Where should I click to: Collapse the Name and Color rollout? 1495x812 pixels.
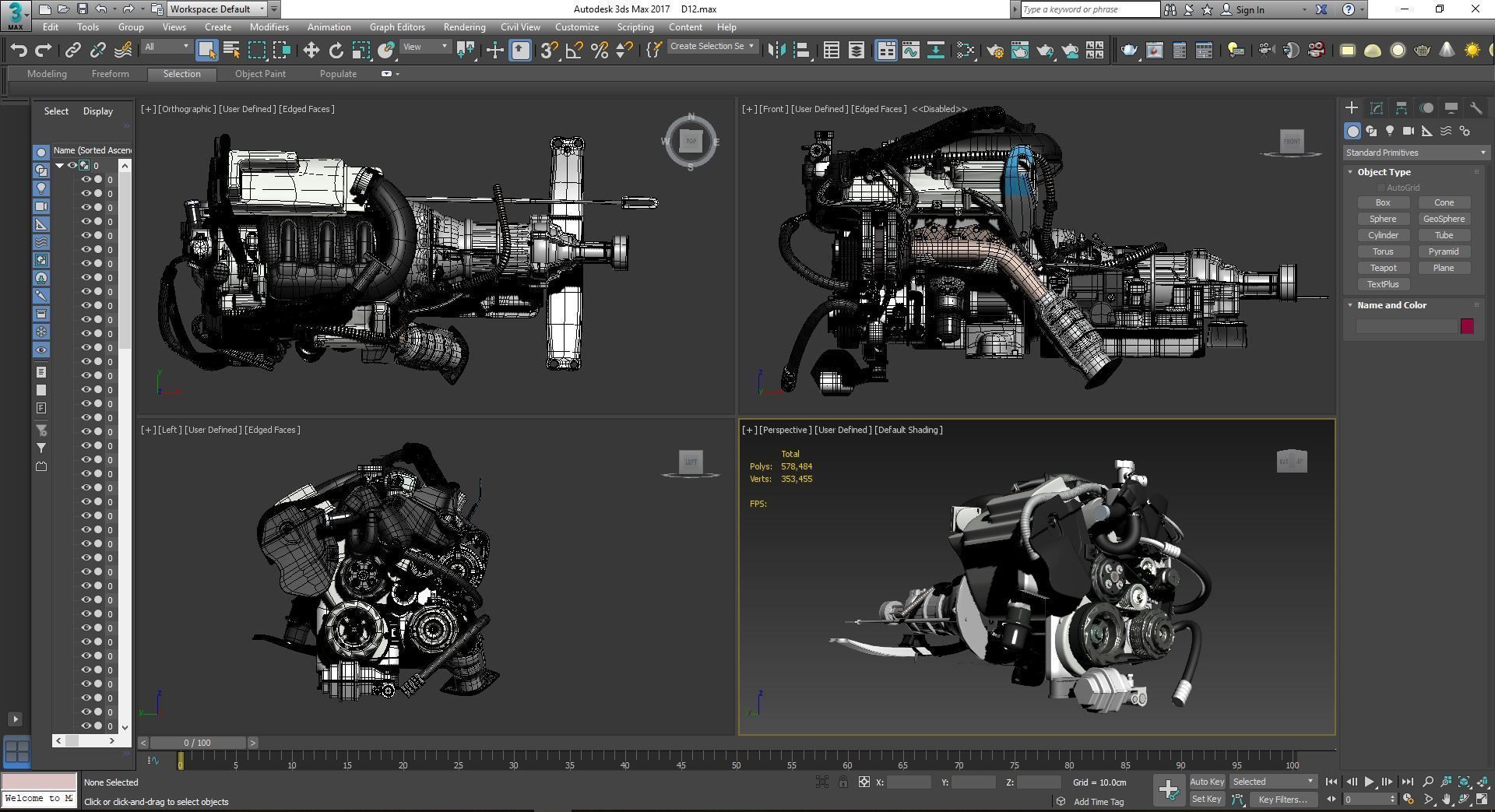pyautogui.click(x=1351, y=305)
